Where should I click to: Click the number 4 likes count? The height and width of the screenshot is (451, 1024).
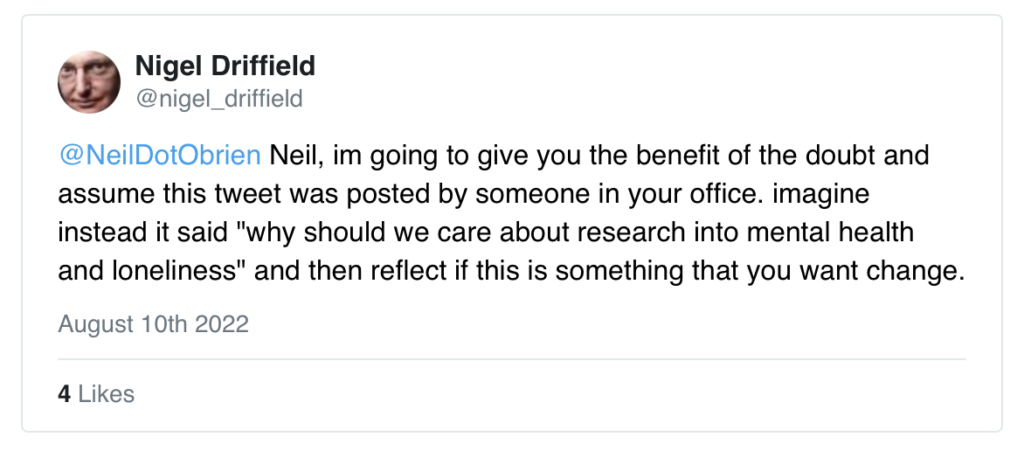[x=64, y=394]
